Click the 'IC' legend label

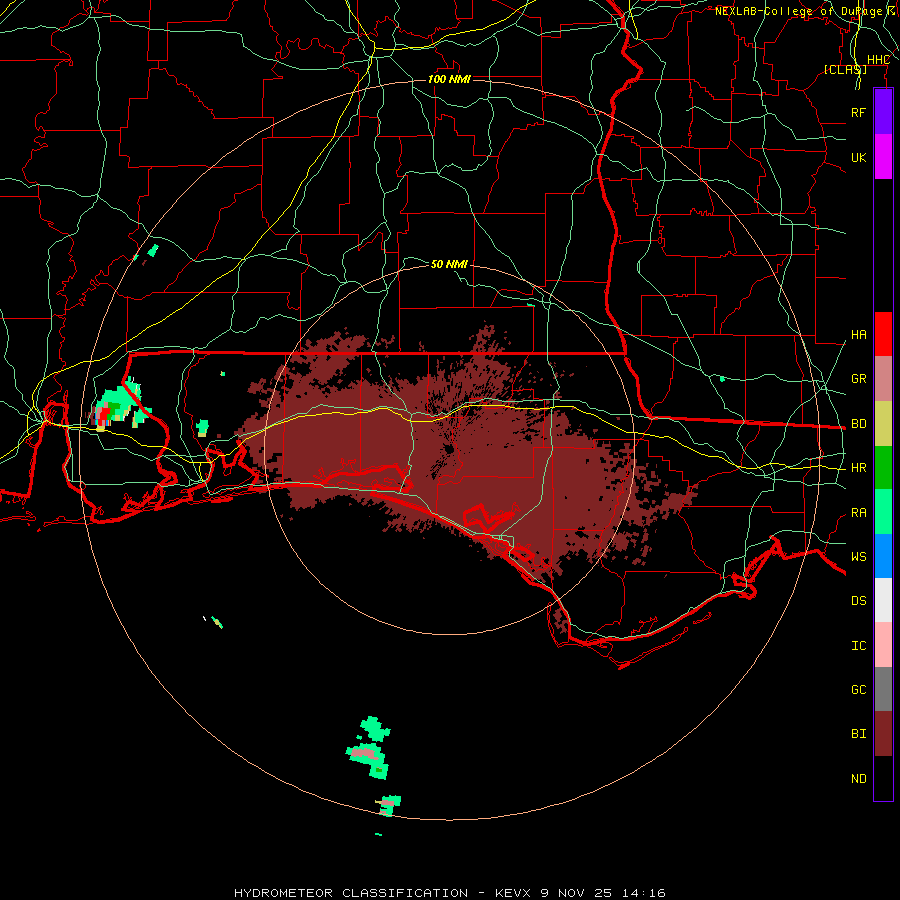[x=858, y=645]
